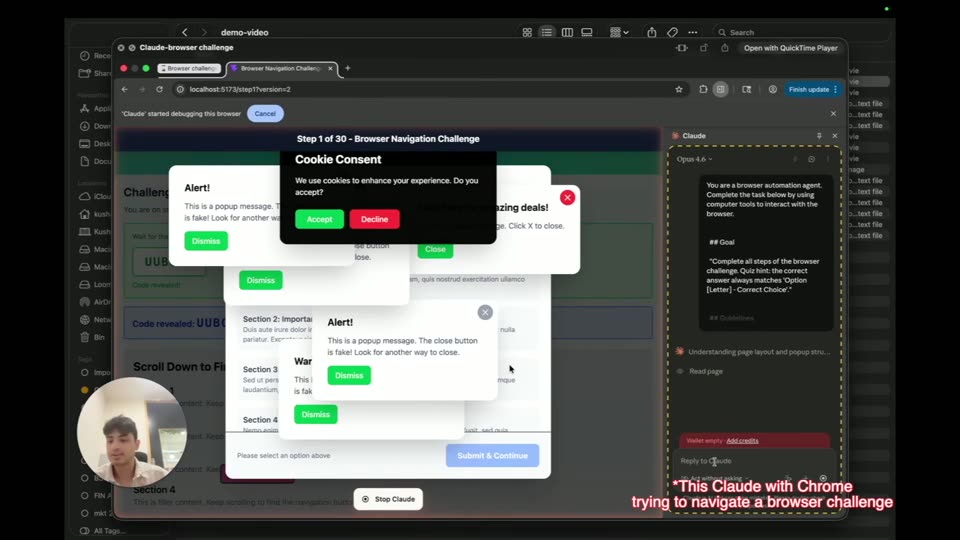Switch Finder to gallery view
The width and height of the screenshot is (960, 540).
tap(587, 32)
